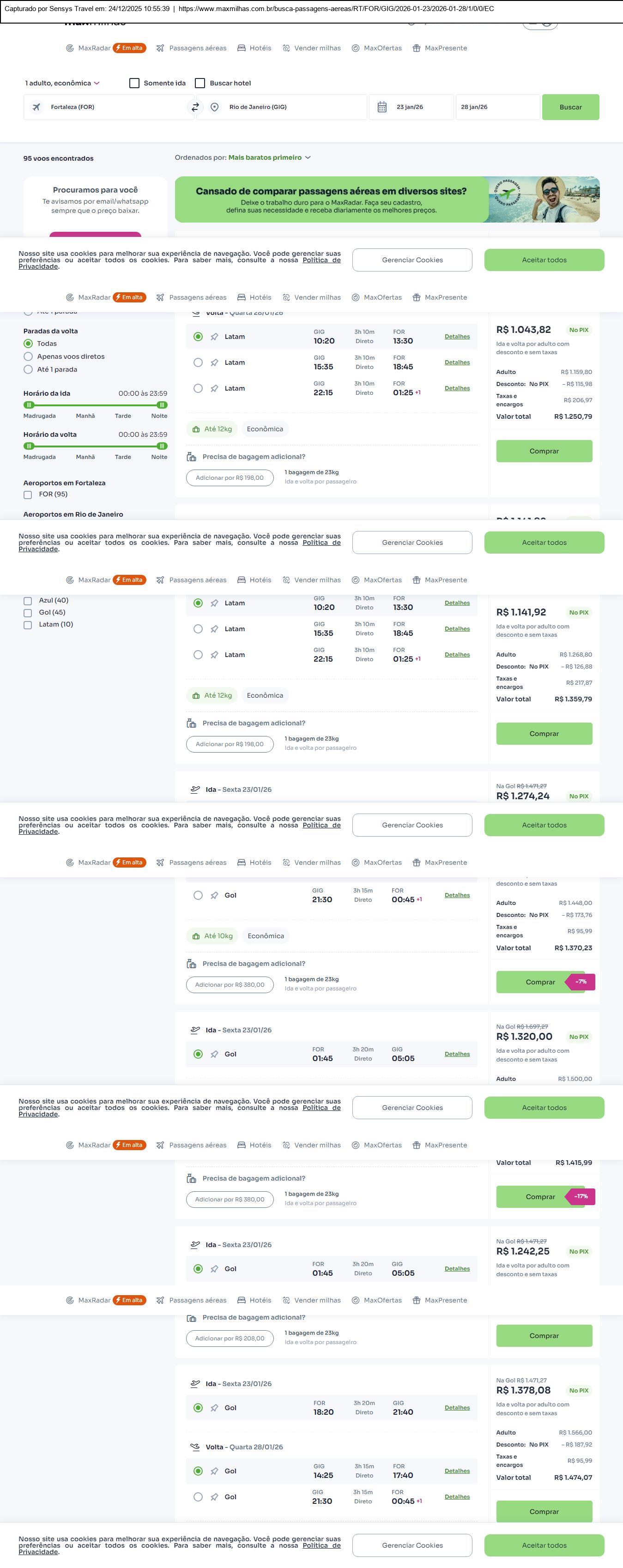623x1568 pixels.
Task: Select the Latam 22:15 return flight radio
Action: 198,388
